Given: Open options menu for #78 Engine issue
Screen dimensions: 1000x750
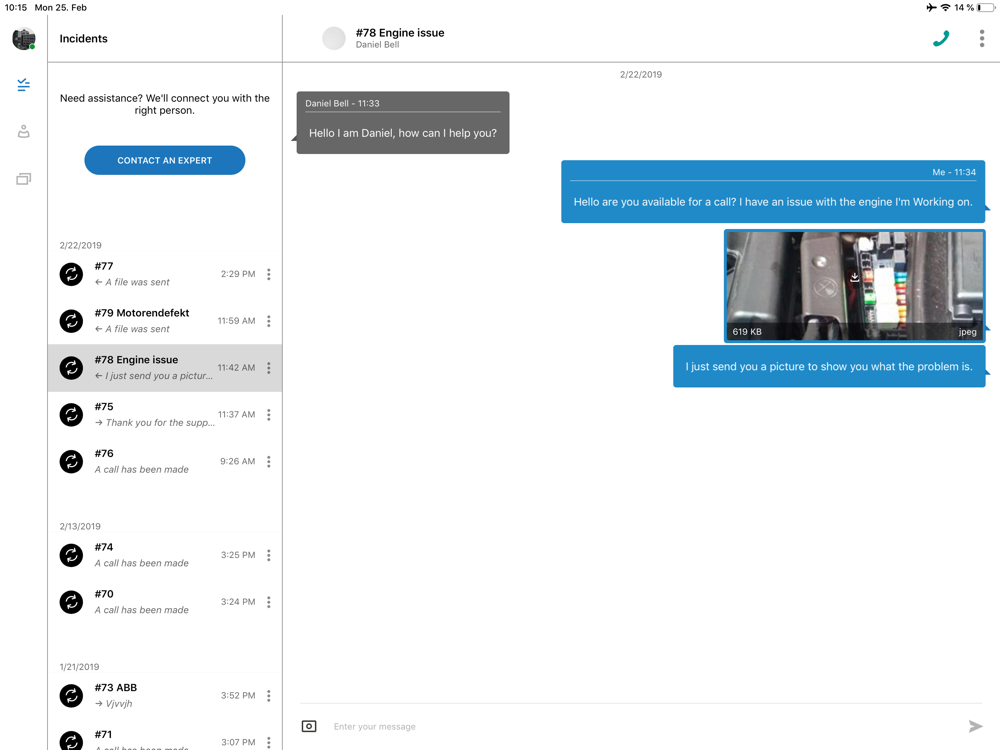Looking at the screenshot, I should pyautogui.click(x=268, y=368).
